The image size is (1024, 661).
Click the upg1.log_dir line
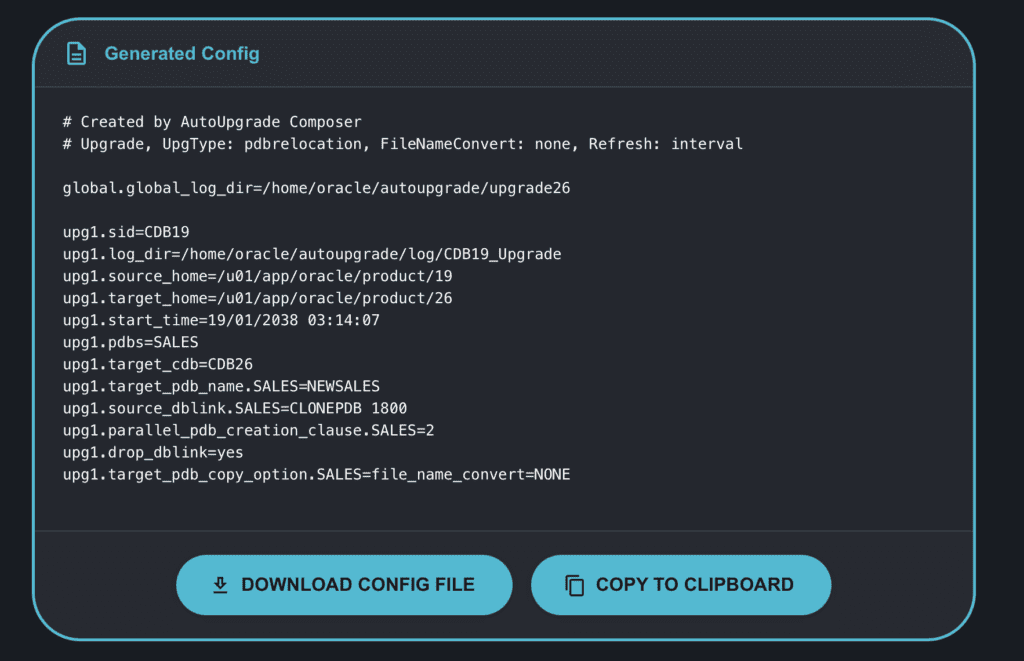(x=311, y=254)
